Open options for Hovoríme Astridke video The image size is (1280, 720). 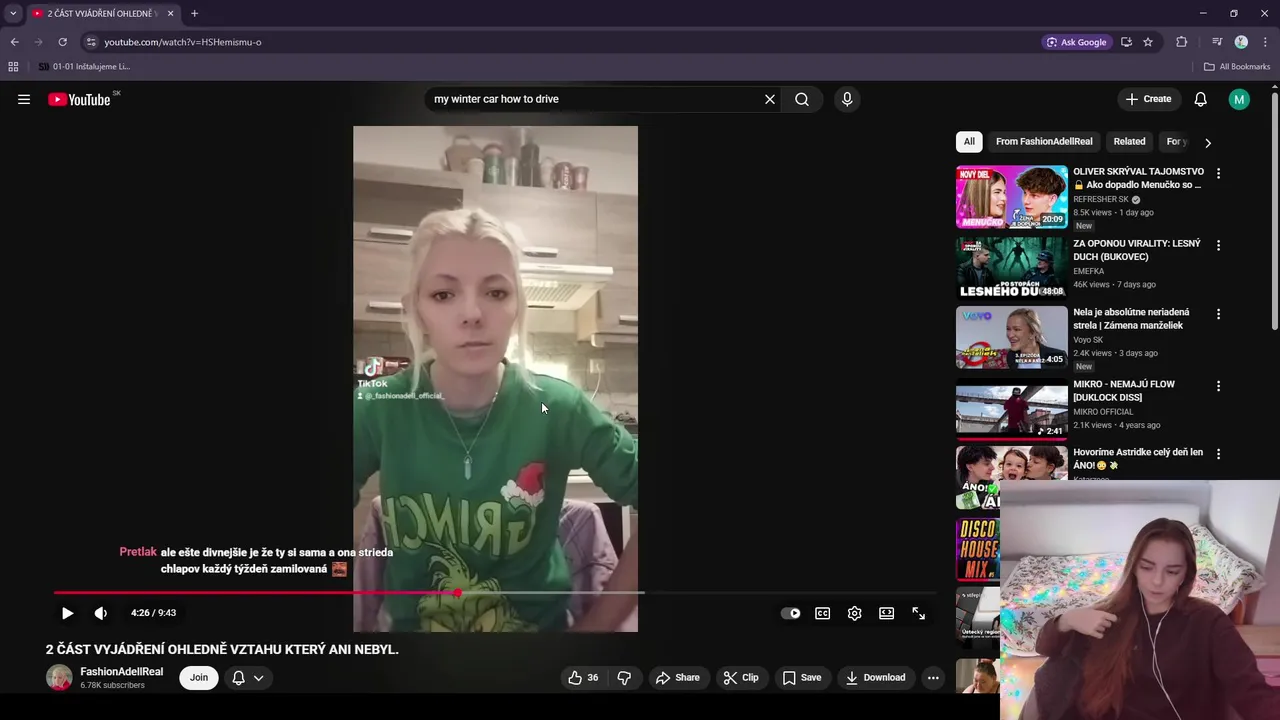(1218, 454)
